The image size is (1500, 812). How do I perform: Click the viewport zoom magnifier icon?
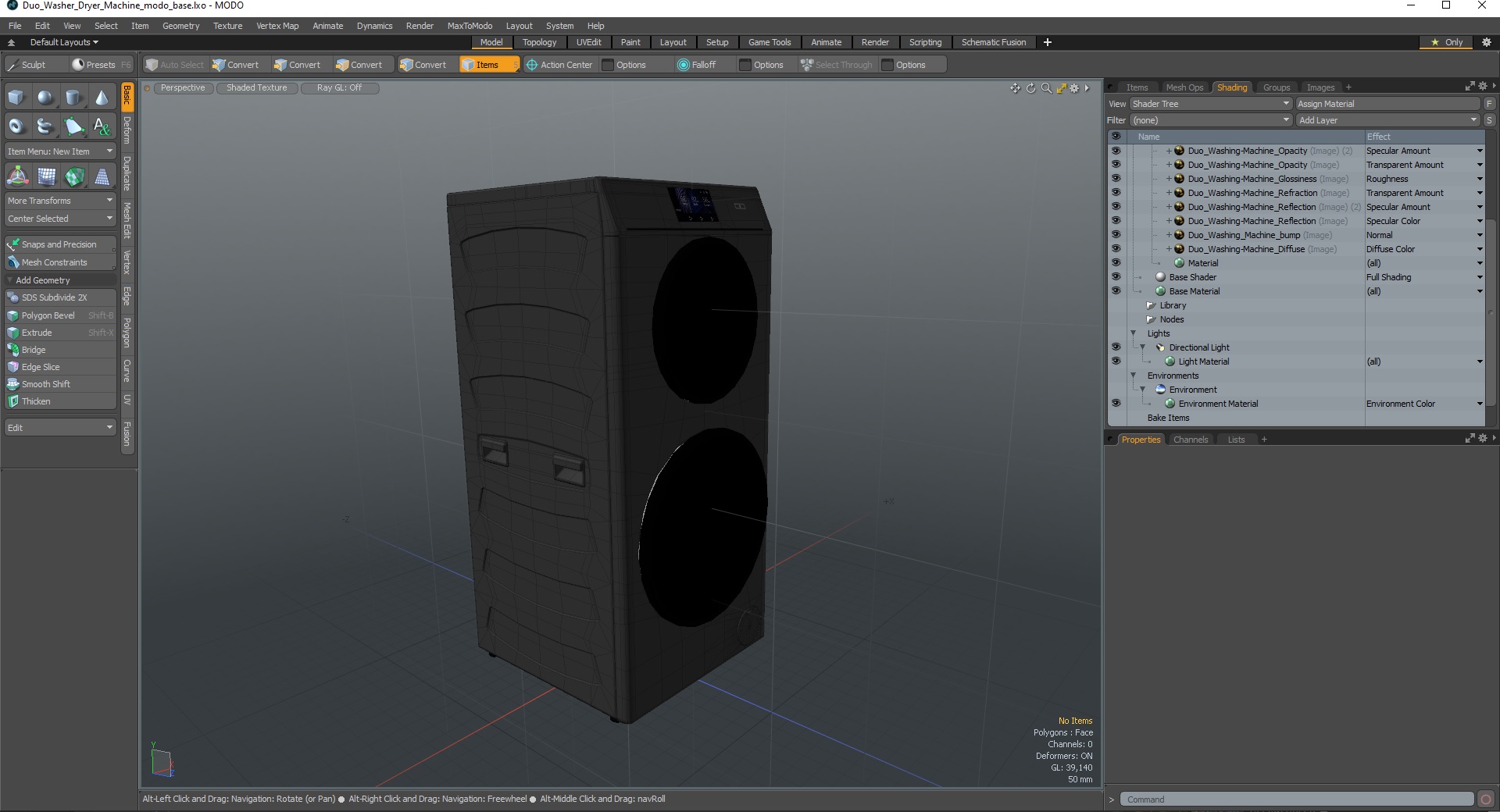(1046, 88)
